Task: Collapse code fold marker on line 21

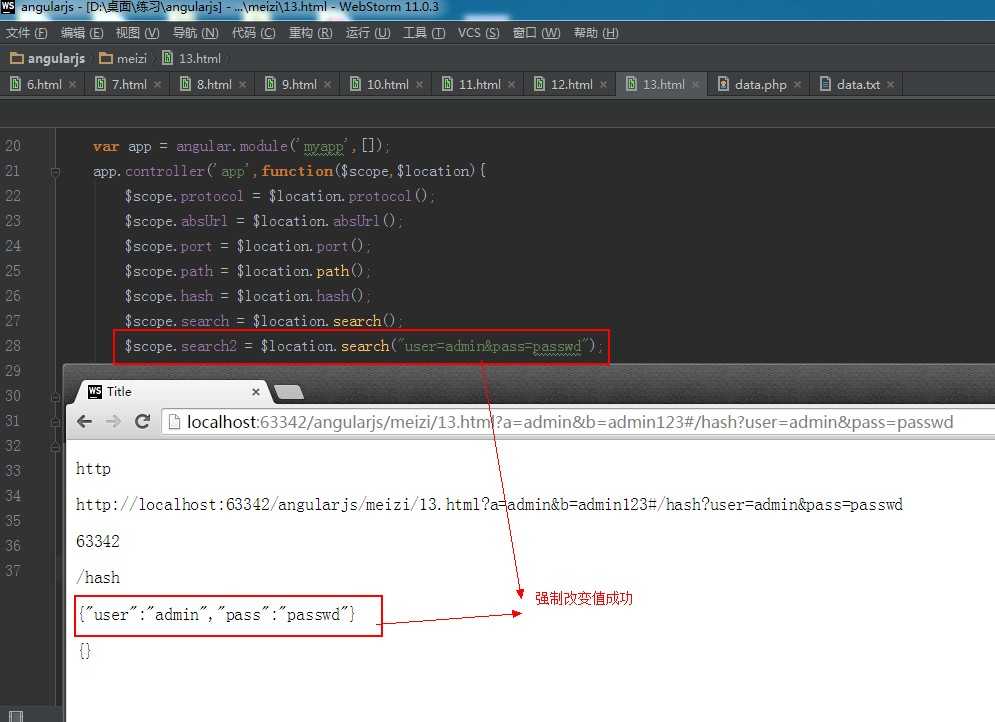Action: click(55, 172)
